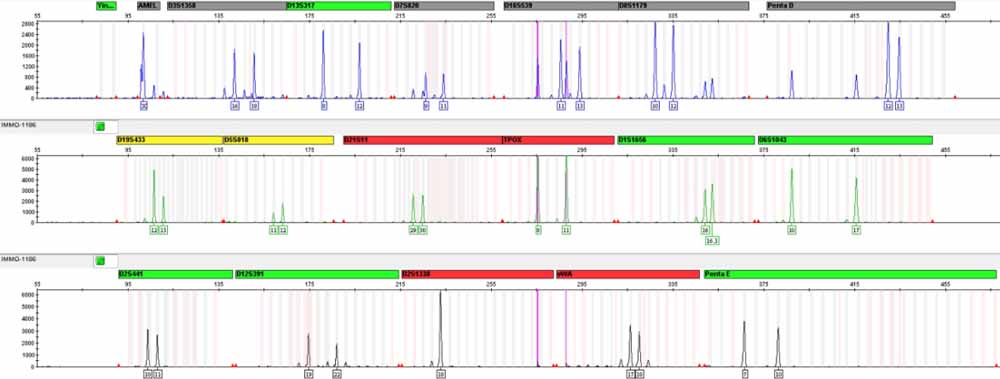Click allele label 10 under D8S1179

pos(655,105)
